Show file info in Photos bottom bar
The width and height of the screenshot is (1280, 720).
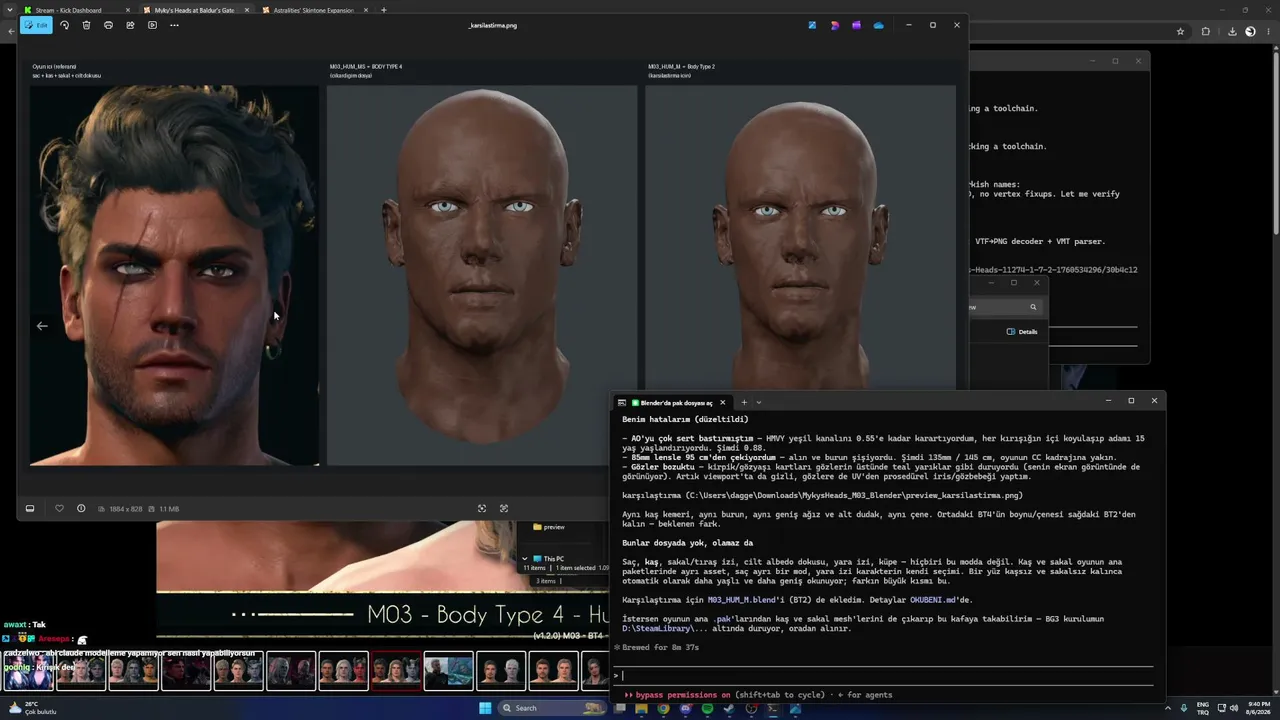tap(81, 509)
